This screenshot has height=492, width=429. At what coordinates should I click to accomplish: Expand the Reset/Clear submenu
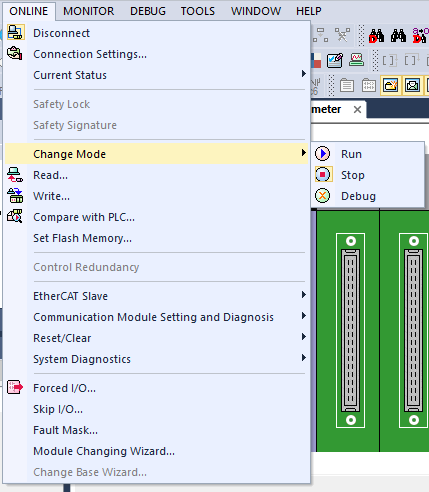[303, 336]
